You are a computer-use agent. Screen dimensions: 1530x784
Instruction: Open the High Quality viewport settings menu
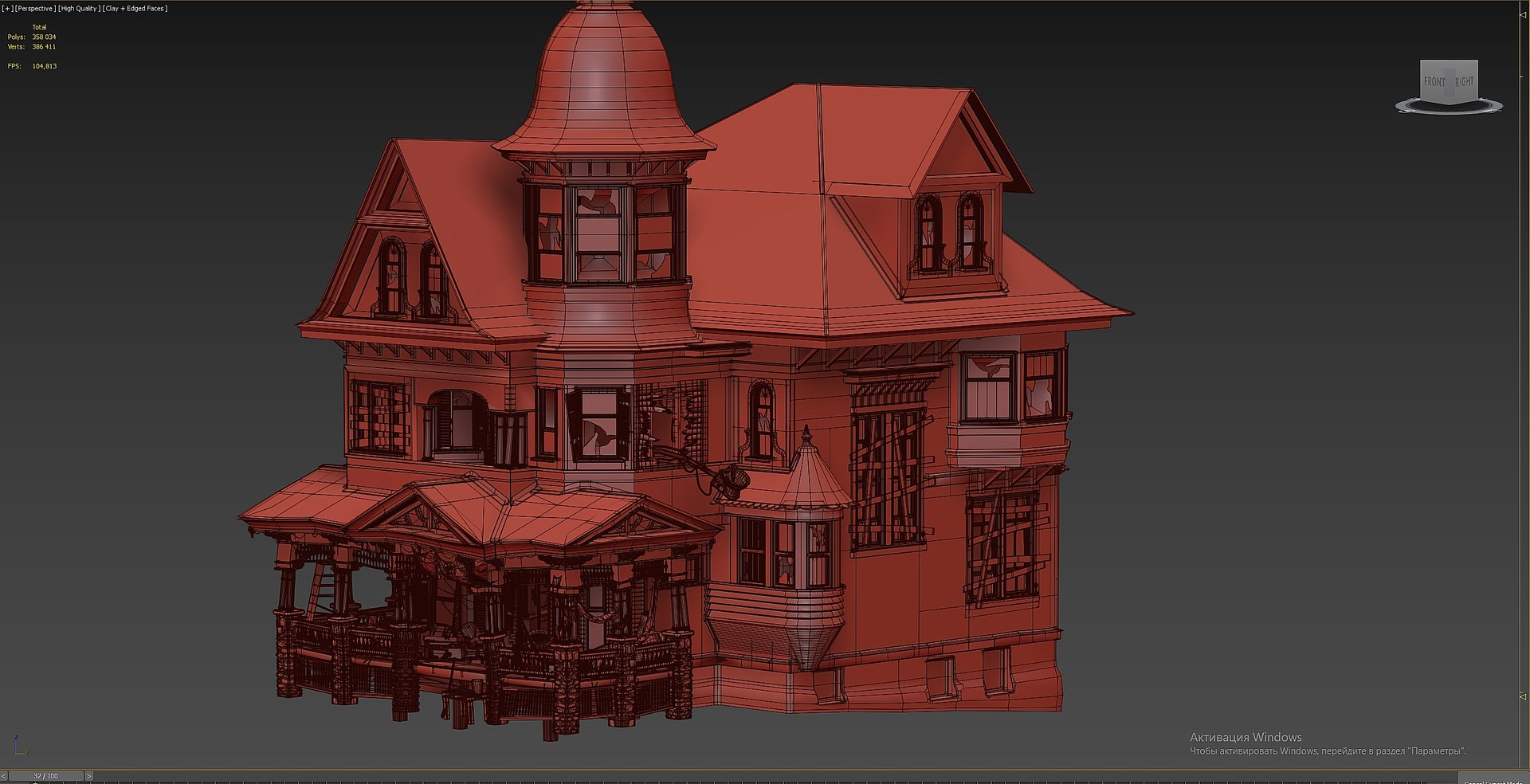[80, 9]
